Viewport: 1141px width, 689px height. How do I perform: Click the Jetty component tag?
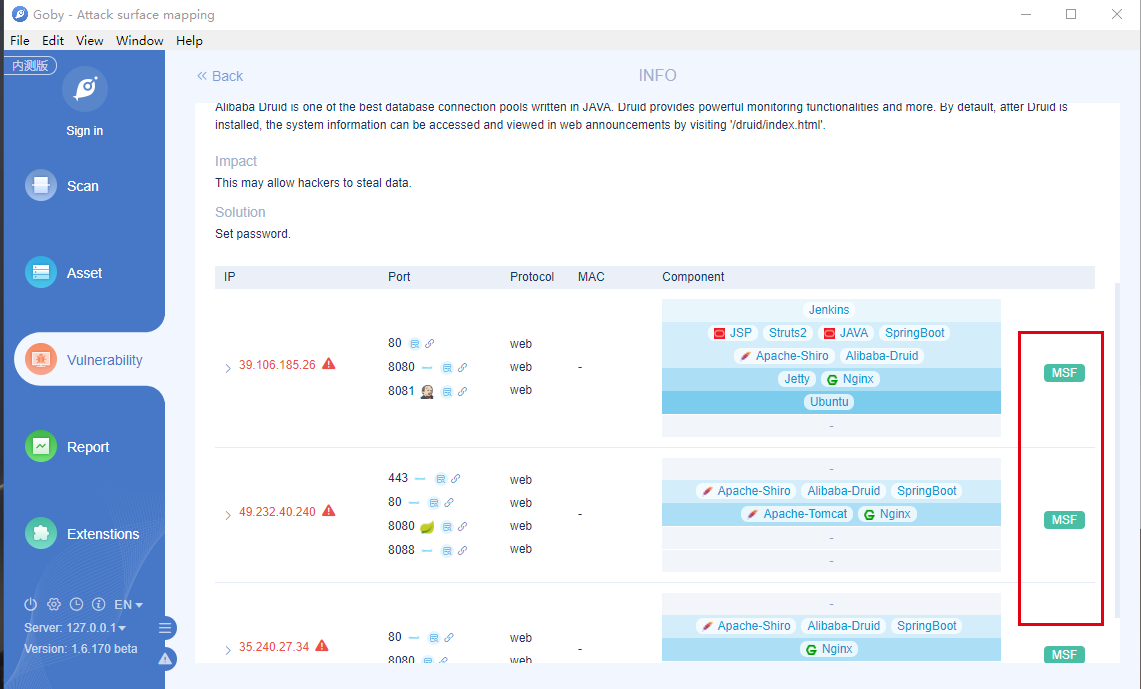coord(796,378)
